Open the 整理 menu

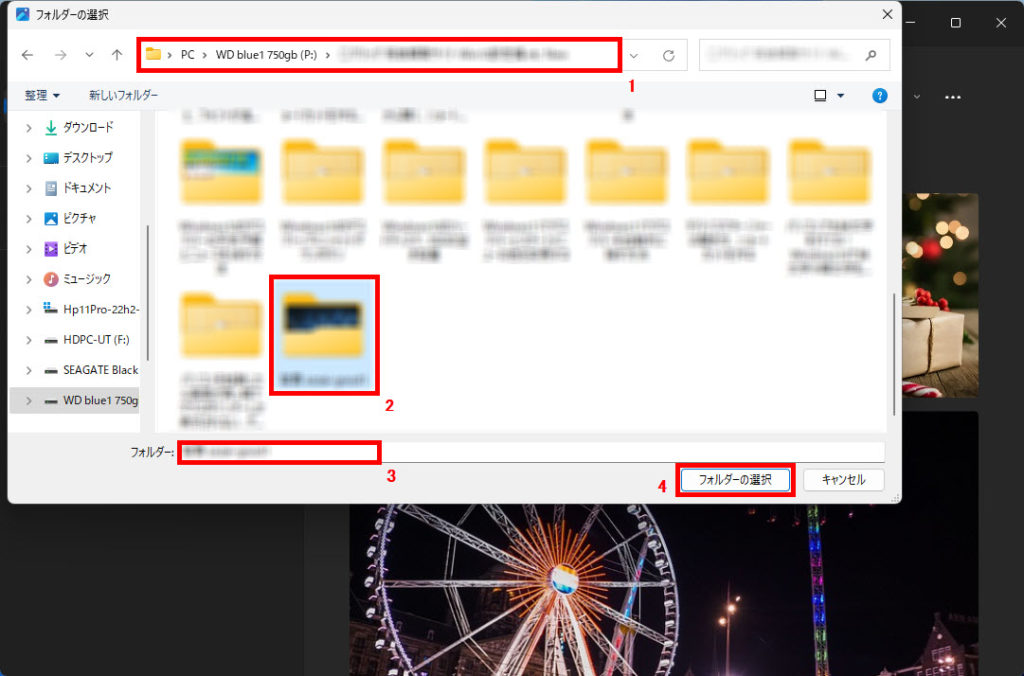[x=42, y=95]
